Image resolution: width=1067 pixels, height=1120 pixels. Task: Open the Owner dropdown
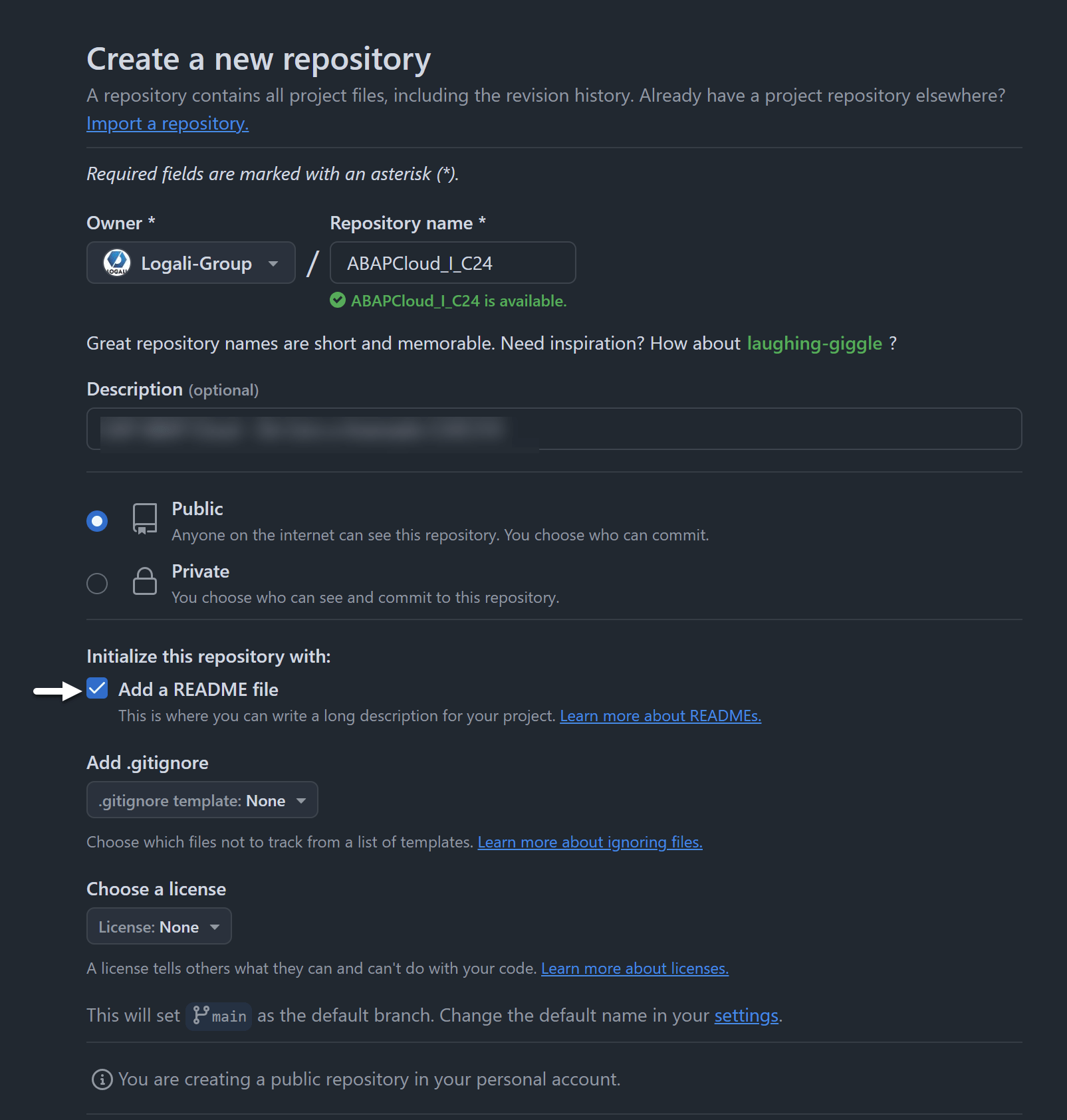[190, 263]
